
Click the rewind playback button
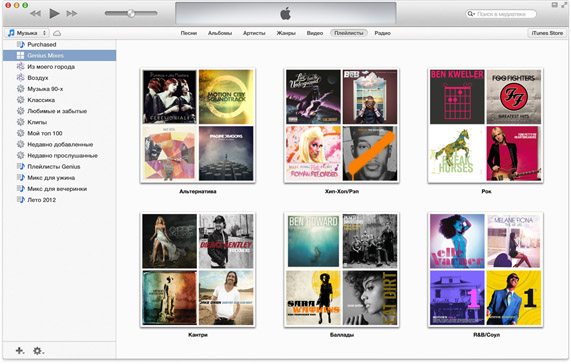[x=35, y=13]
